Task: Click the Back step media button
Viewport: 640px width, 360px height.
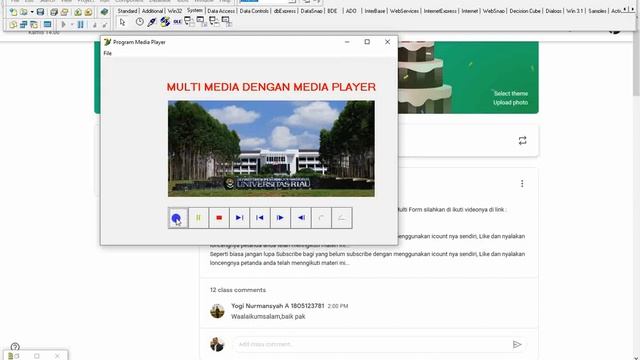Action: [x=301, y=218]
